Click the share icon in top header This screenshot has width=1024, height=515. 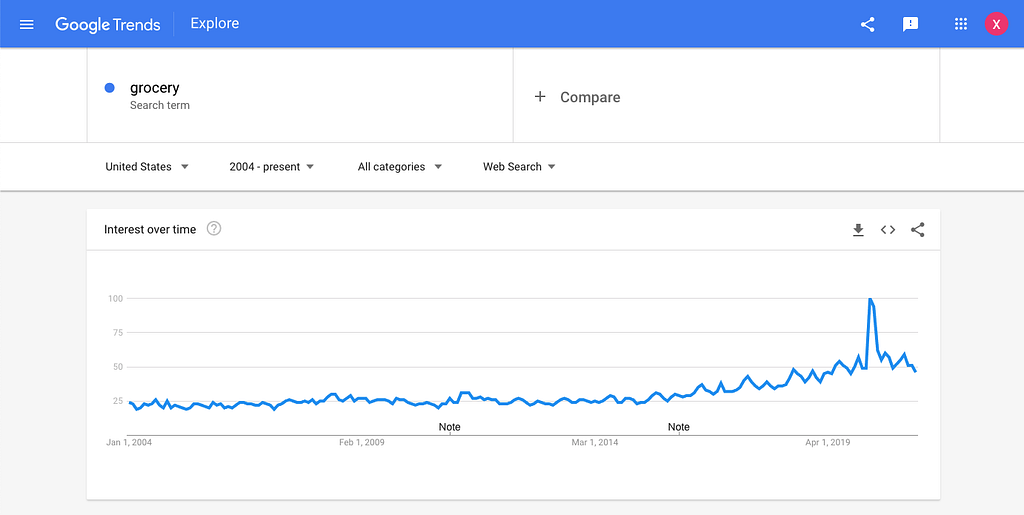pyautogui.click(x=867, y=25)
